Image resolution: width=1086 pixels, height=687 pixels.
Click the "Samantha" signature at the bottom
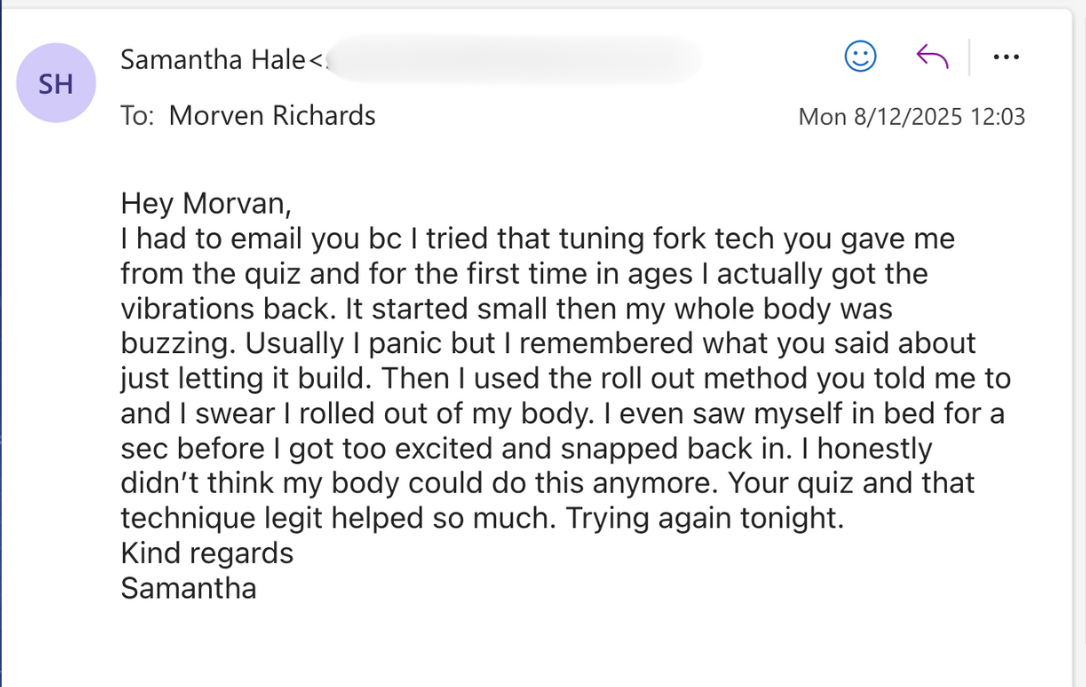188,588
